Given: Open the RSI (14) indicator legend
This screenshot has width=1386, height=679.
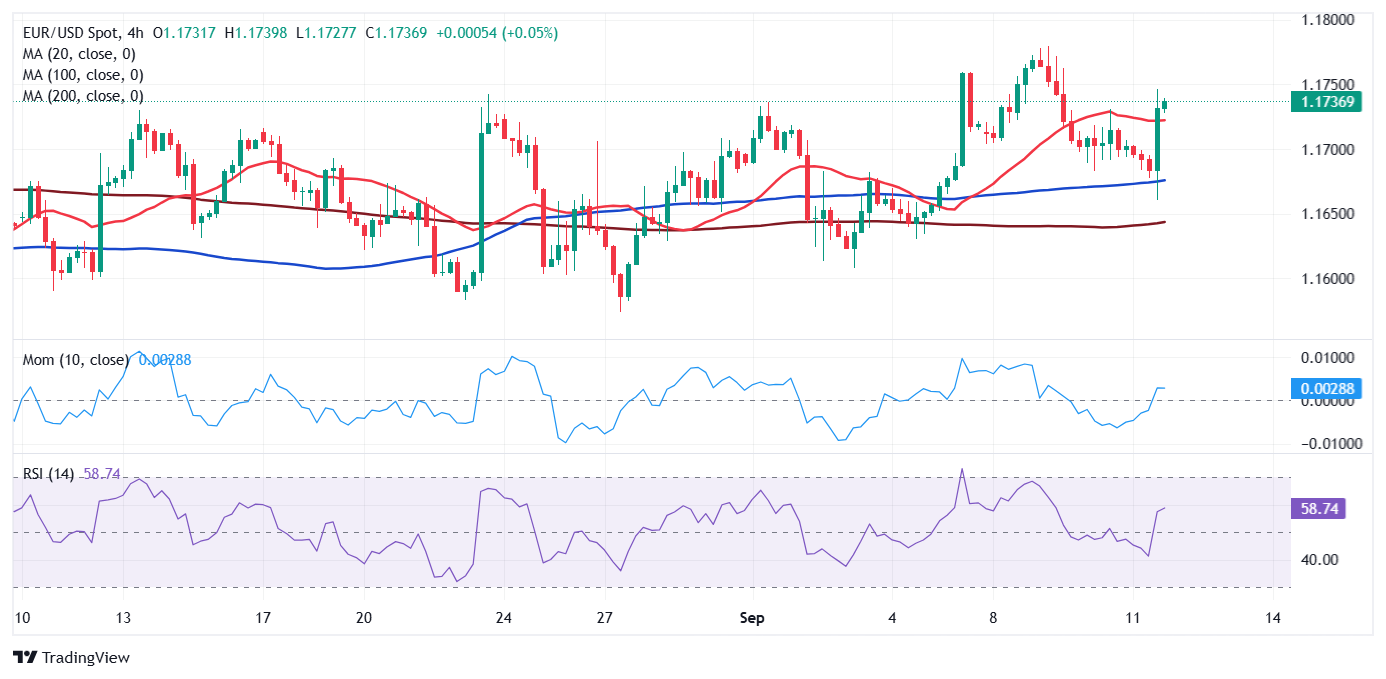Looking at the screenshot, I should pos(48,474).
